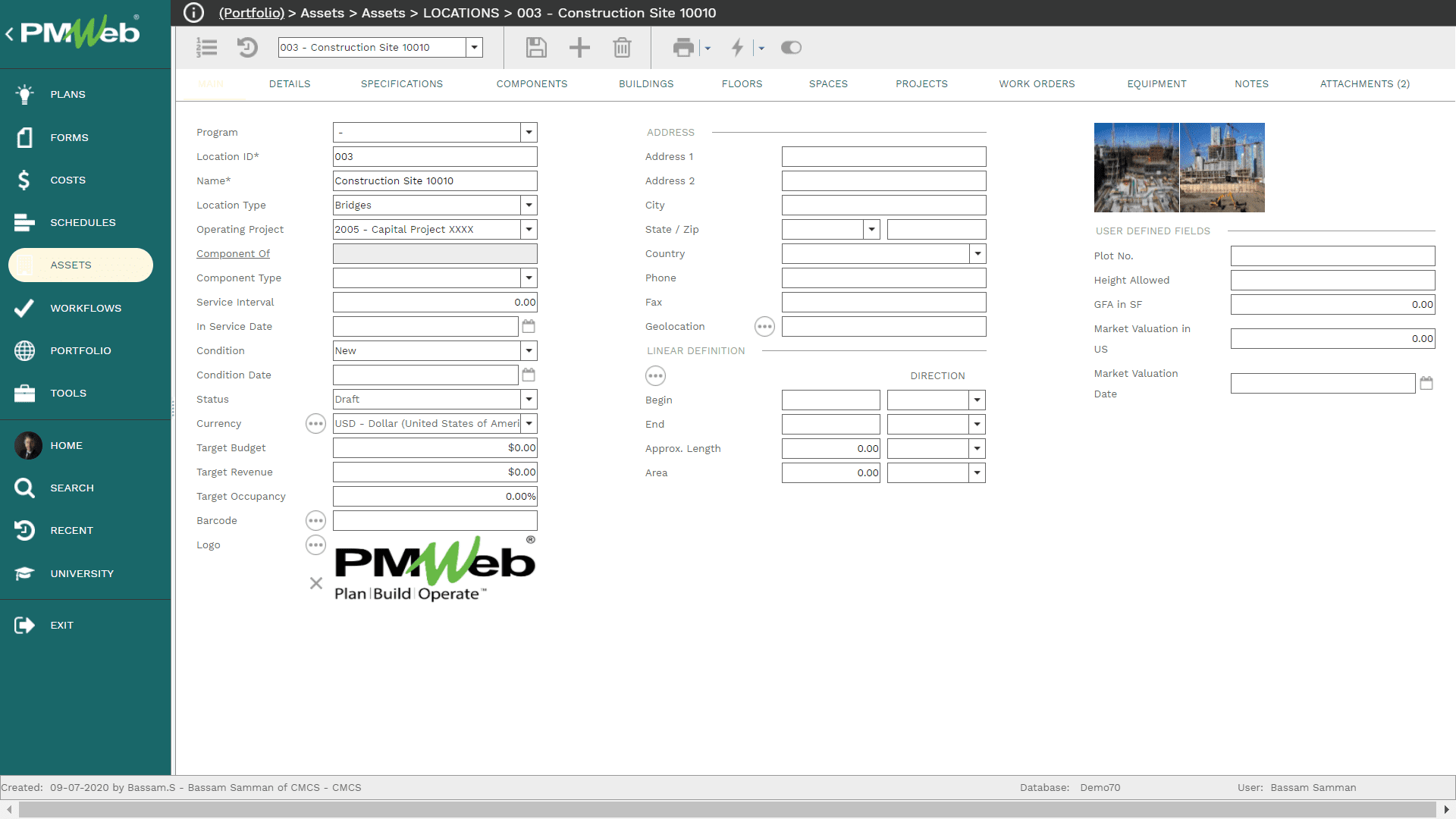The height and width of the screenshot is (819, 1456).
Task: Open Portfolio in the sidebar
Action: 80,351
